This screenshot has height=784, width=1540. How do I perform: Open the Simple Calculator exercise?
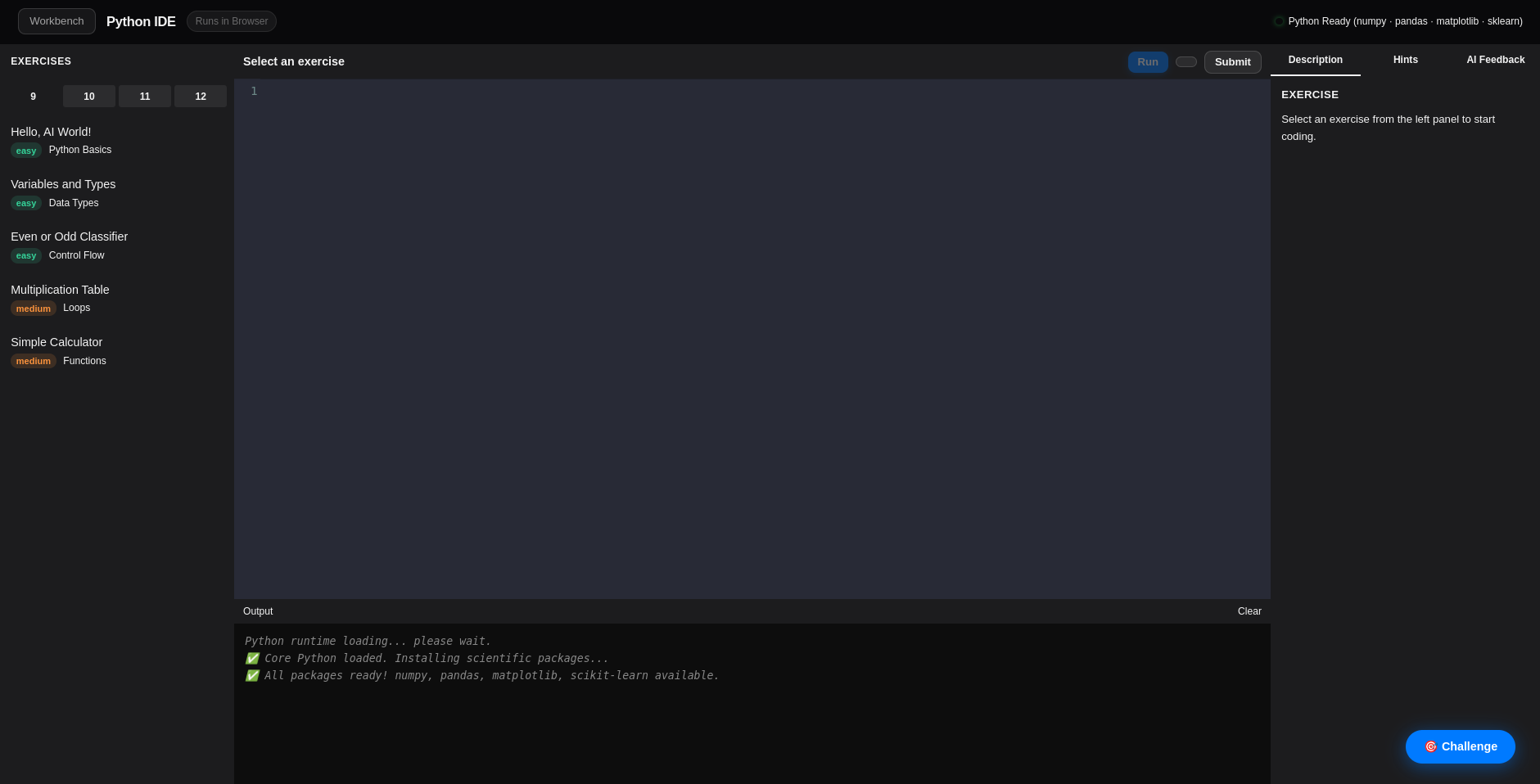click(x=56, y=342)
